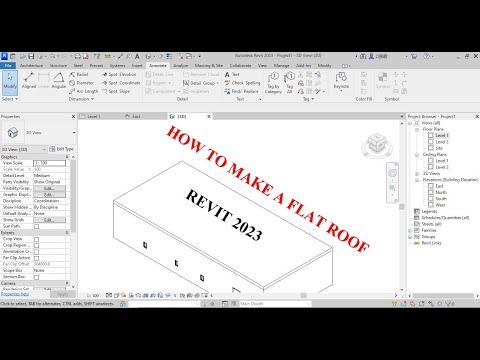Expand the 3D Views tree node

417,174
